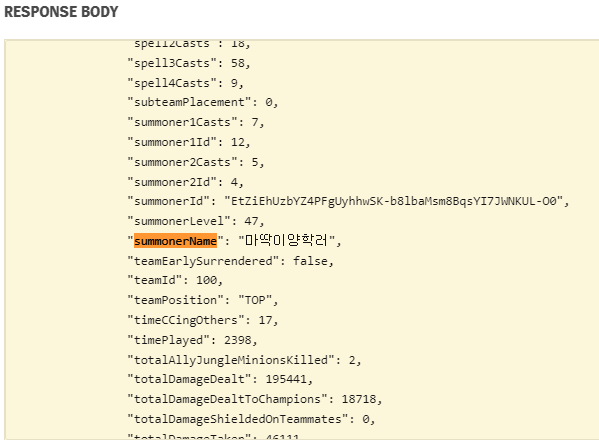Select the "summoner2Id": 4 line
Image resolution: width=599 pixels, height=440 pixels.
tap(185, 182)
